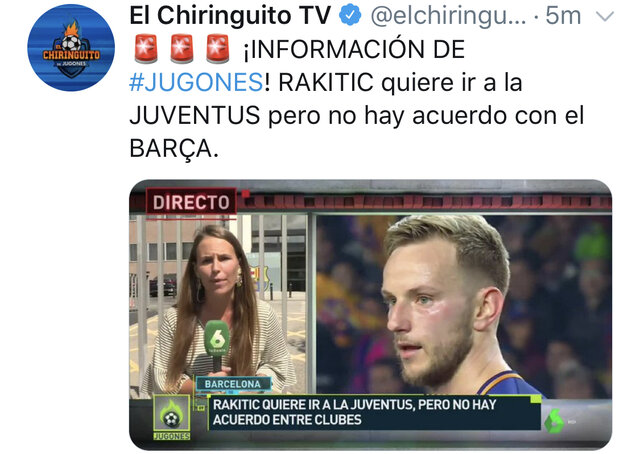This screenshot has width=640, height=454.
Task: Open El Chiringuito profile avatar
Action: tap(71, 47)
